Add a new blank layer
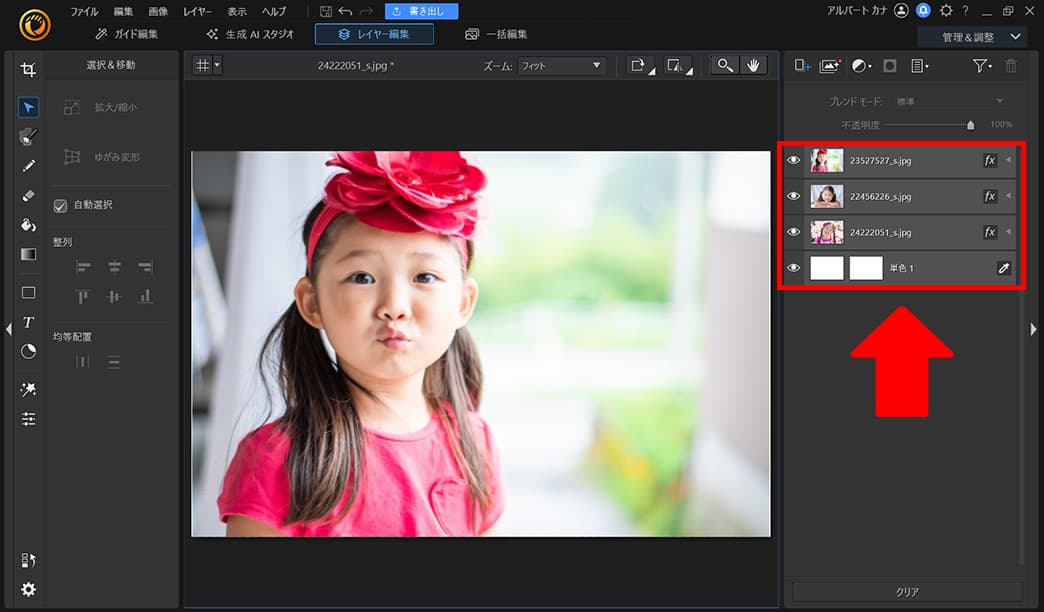 (x=804, y=66)
